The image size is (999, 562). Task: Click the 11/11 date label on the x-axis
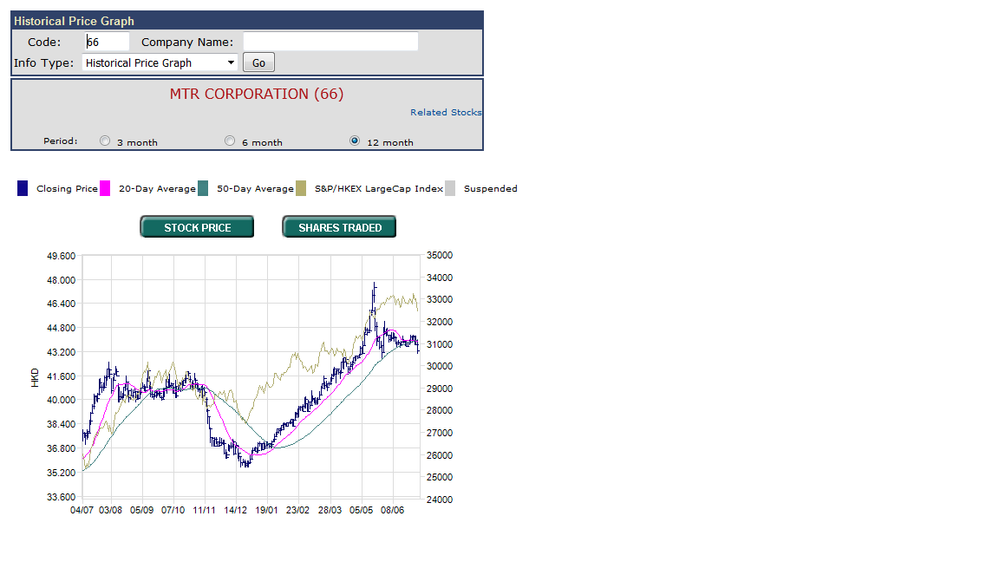pos(205,510)
